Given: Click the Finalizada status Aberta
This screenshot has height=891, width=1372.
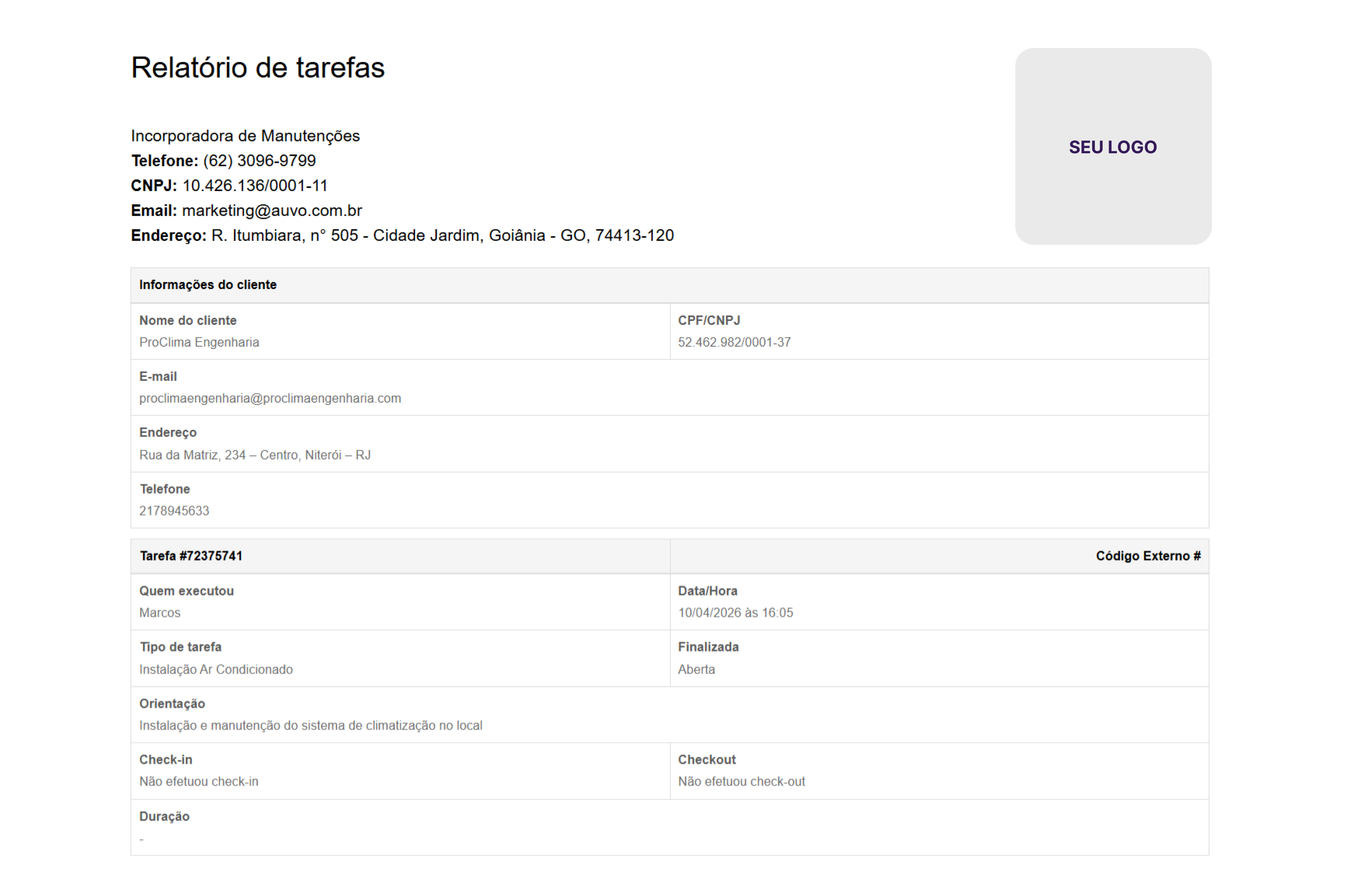Looking at the screenshot, I should tap(696, 669).
